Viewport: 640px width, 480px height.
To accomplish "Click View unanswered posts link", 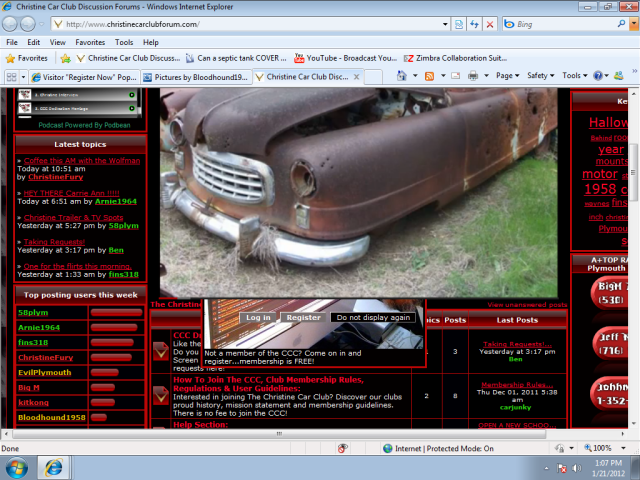I will (527, 305).
